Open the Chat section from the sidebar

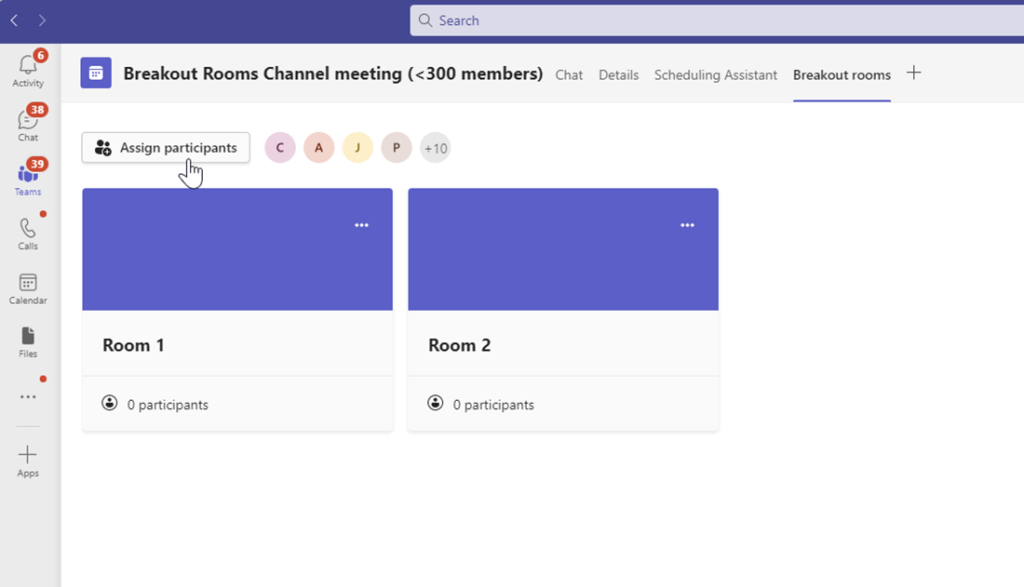point(27,124)
